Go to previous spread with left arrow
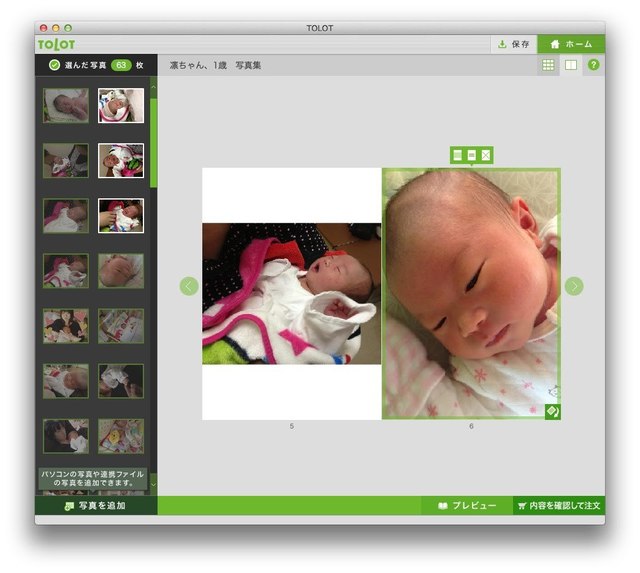 click(x=189, y=286)
